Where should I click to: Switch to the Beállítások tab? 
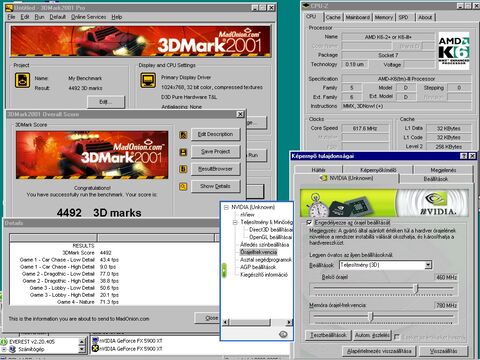pyautogui.click(x=436, y=179)
